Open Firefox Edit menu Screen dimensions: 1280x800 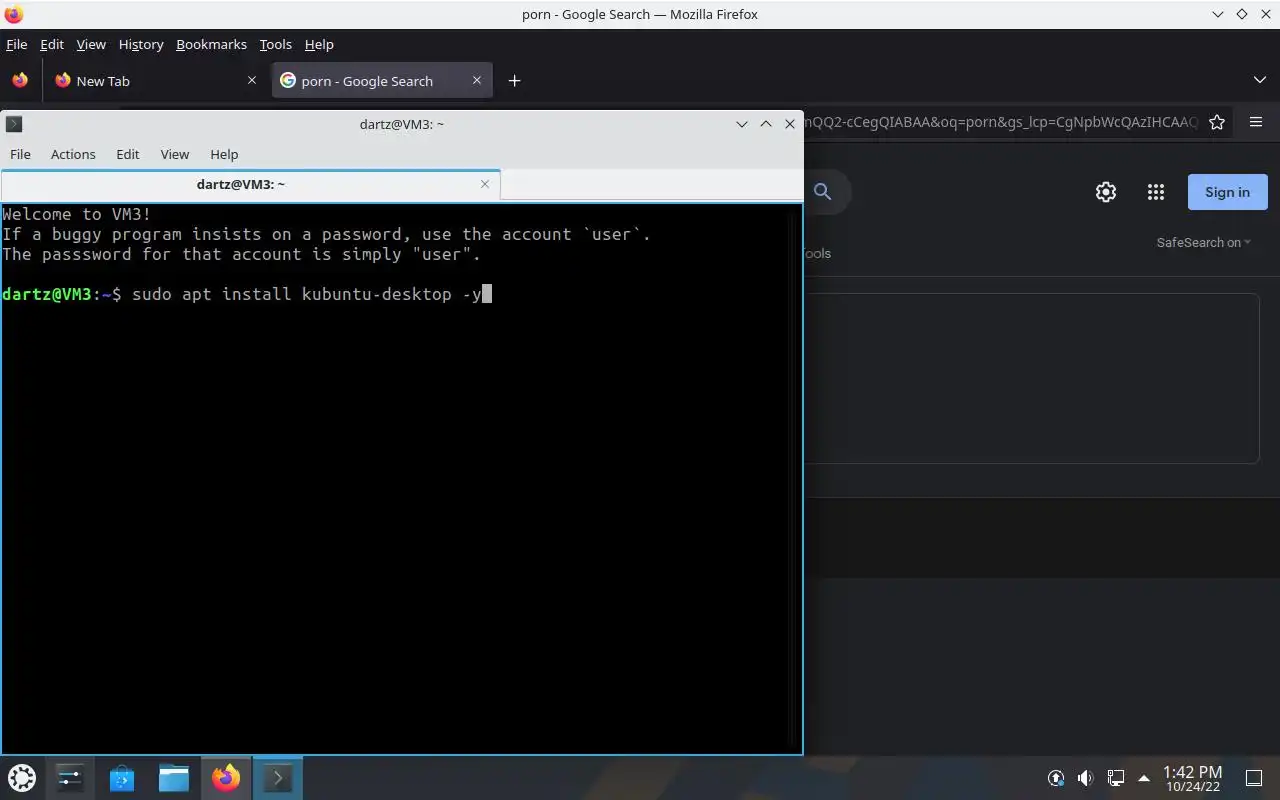coord(52,44)
